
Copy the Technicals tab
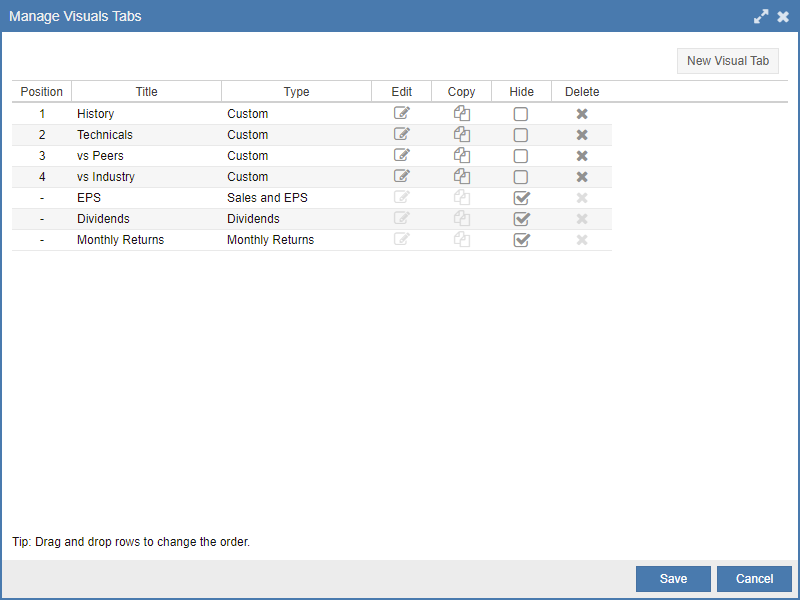pyautogui.click(x=462, y=134)
